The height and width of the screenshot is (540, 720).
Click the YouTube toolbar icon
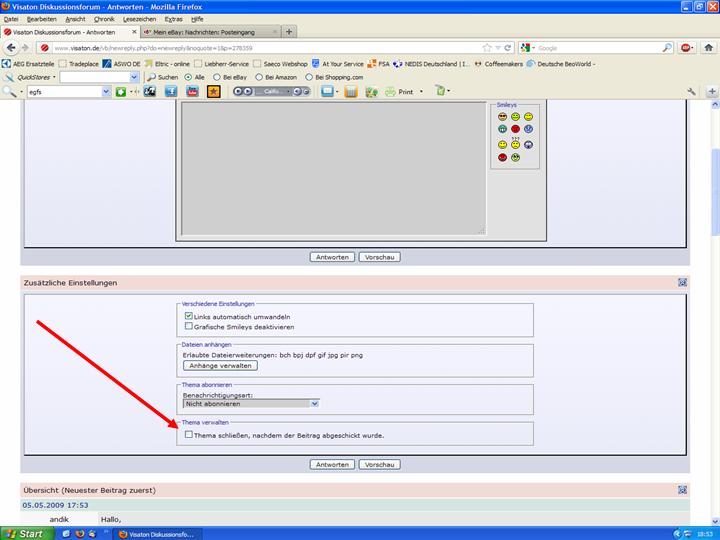point(192,91)
